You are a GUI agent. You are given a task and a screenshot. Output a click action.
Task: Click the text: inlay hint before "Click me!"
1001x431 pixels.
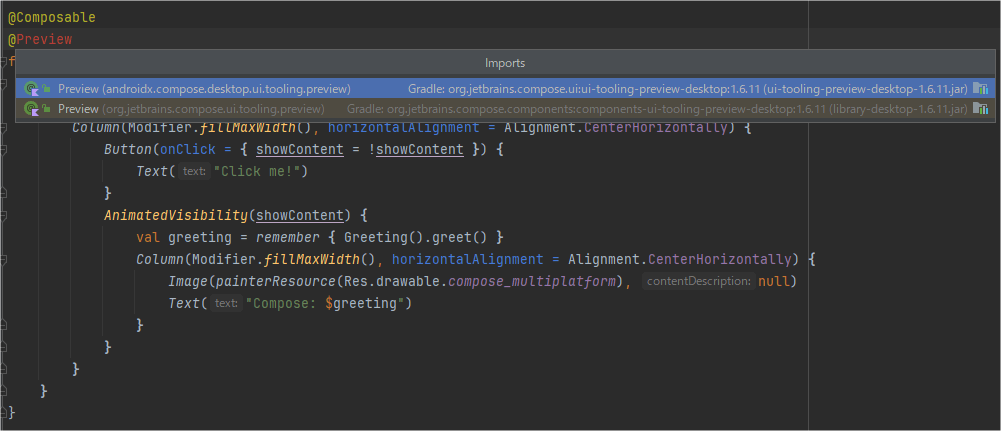(x=194, y=171)
